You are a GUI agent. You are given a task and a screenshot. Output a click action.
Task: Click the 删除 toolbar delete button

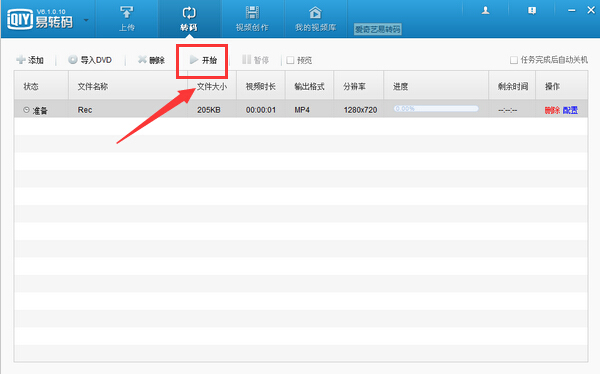coord(152,60)
